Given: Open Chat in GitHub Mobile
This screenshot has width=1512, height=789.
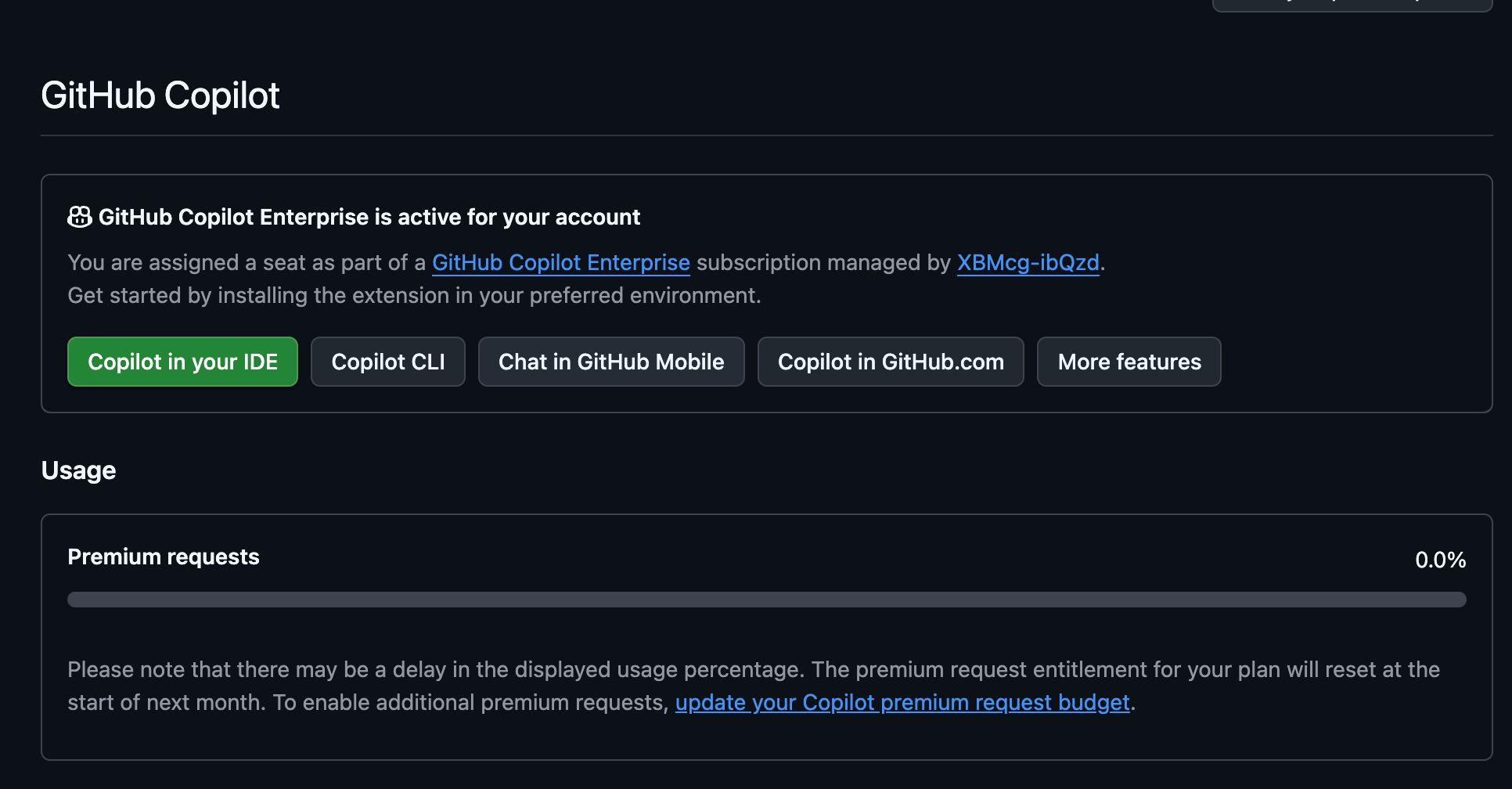Looking at the screenshot, I should pyautogui.click(x=610, y=362).
